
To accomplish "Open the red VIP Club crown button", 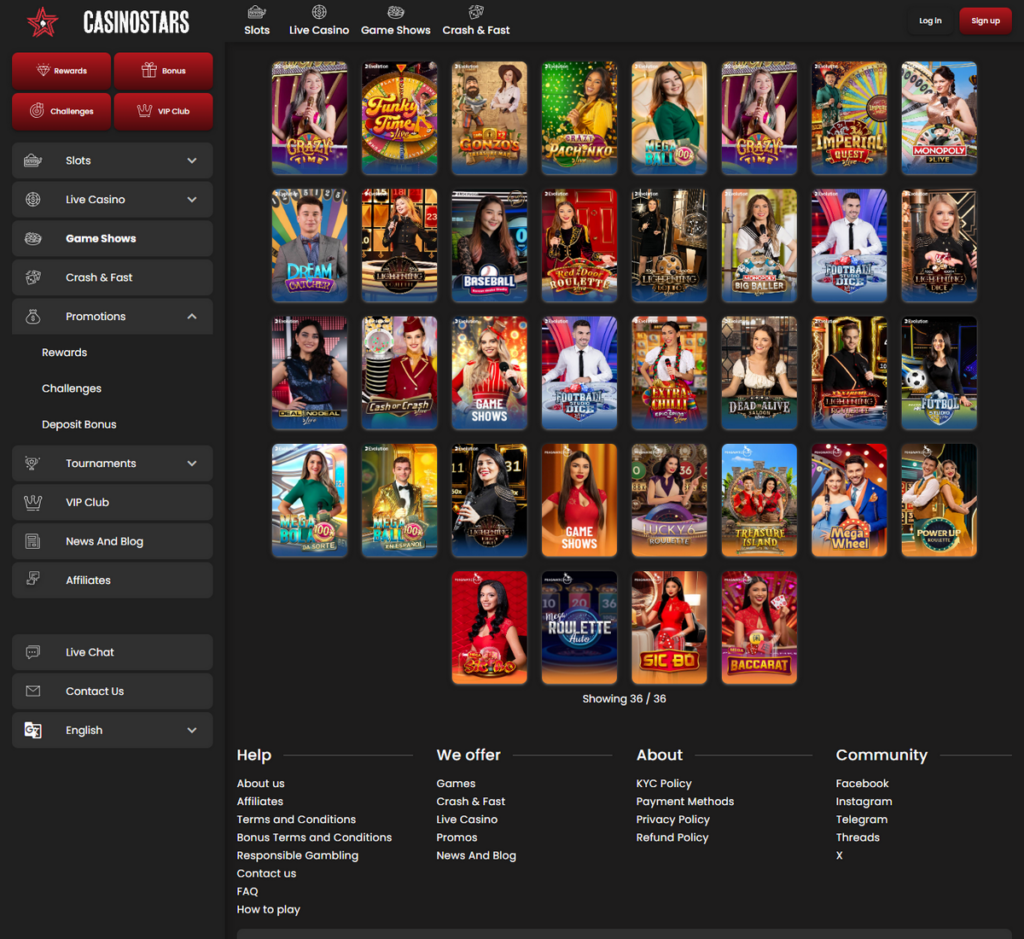I will (163, 111).
